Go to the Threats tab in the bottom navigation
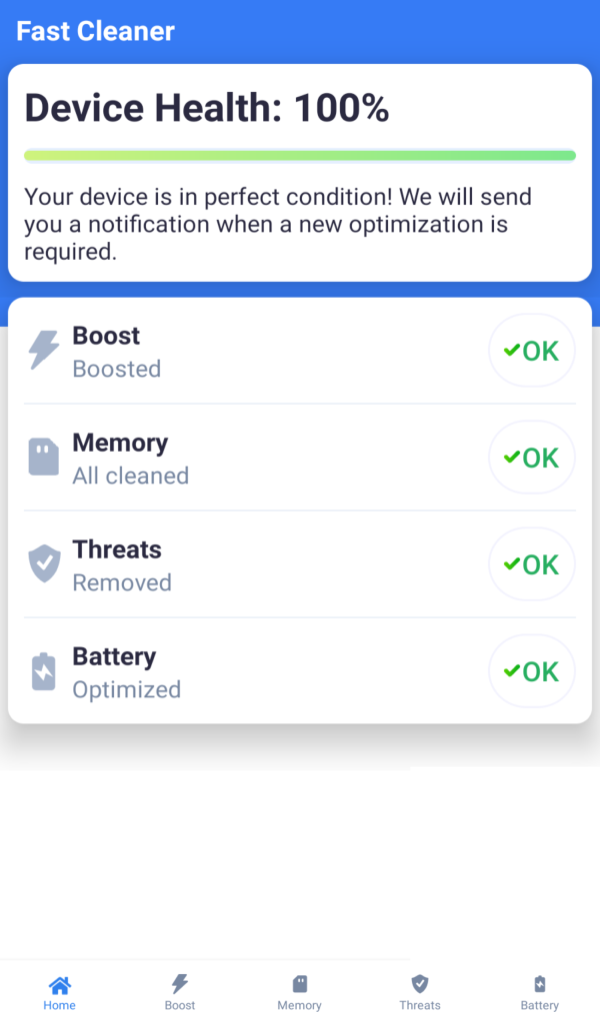Image resolution: width=600 pixels, height=1024 pixels. pos(420,985)
